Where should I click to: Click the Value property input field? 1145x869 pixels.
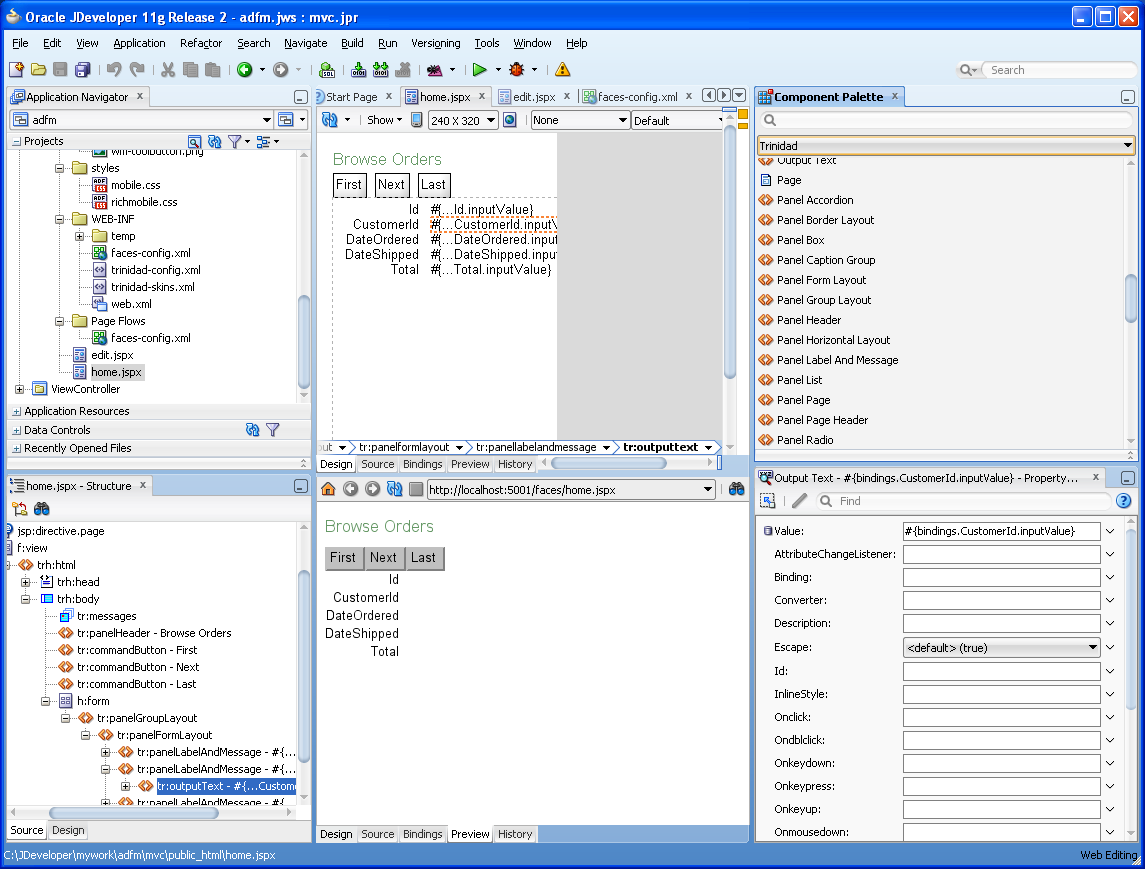(x=1001, y=531)
